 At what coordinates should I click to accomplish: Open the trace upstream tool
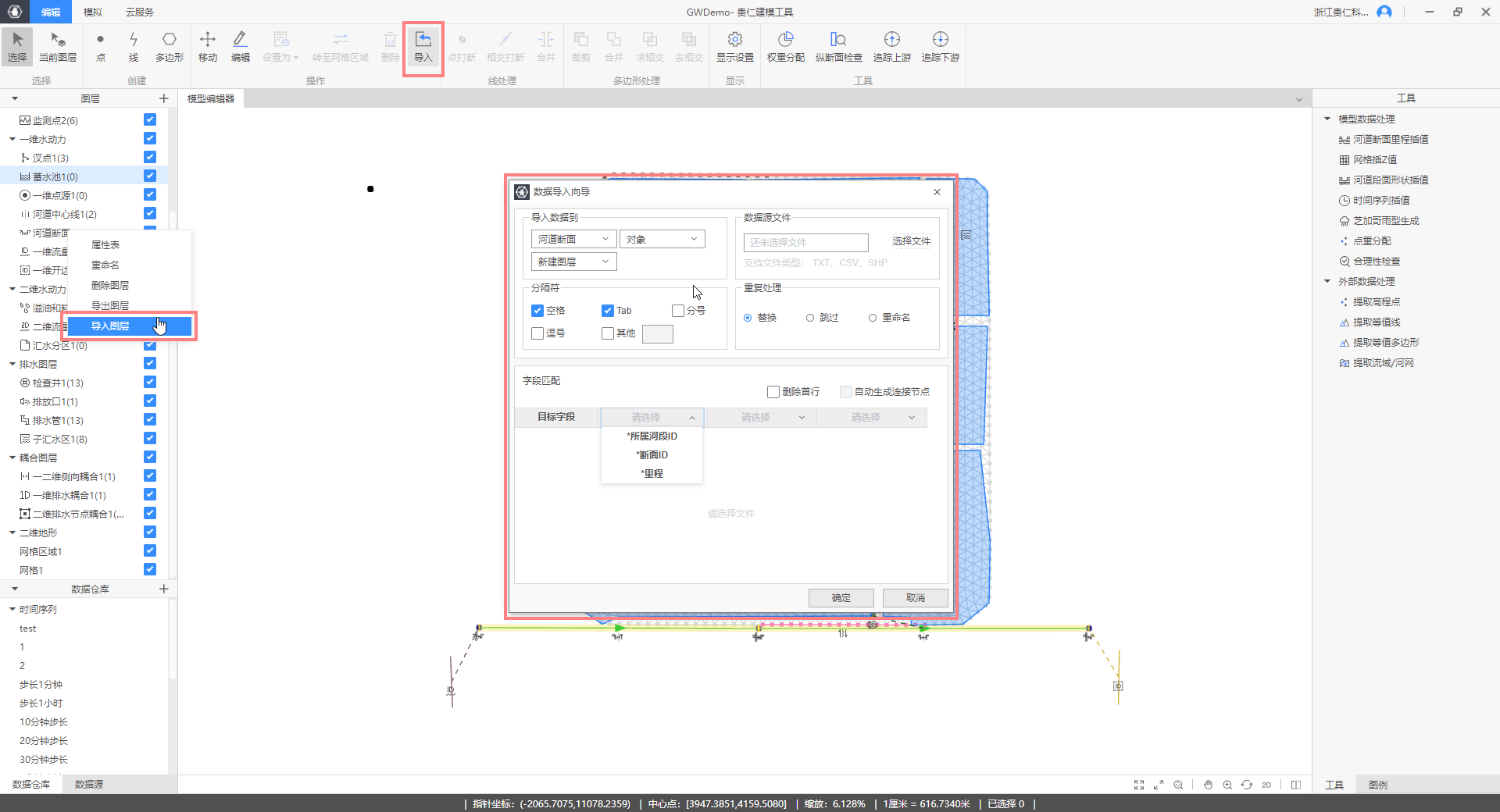click(891, 47)
